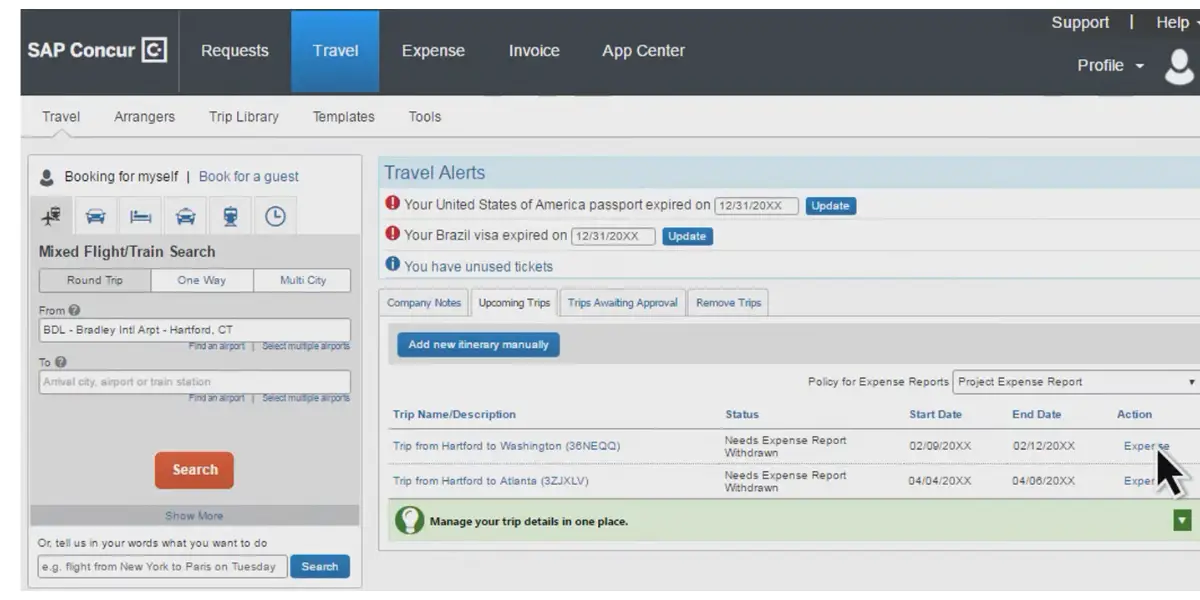Screen dimensions: 1200x600
Task: Open the App Center menu
Action: [643, 50]
